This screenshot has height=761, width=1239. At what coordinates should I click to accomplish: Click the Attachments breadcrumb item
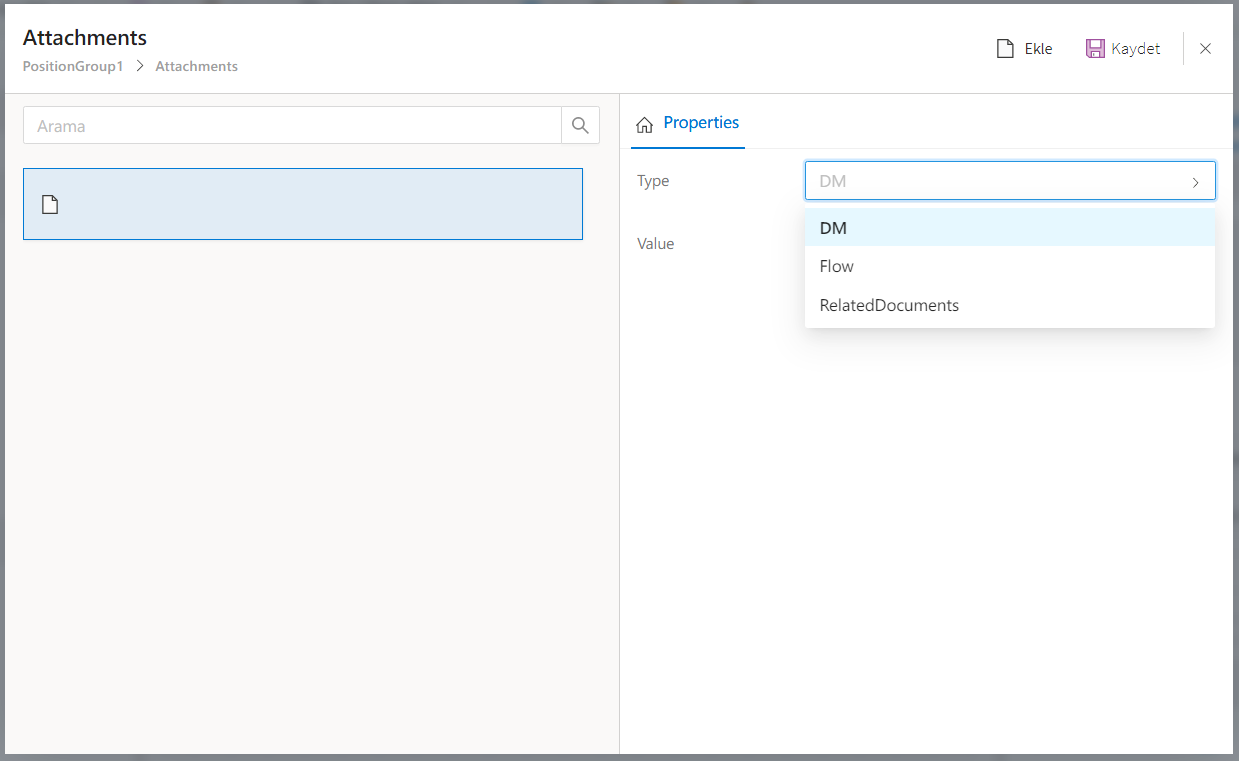tap(196, 67)
